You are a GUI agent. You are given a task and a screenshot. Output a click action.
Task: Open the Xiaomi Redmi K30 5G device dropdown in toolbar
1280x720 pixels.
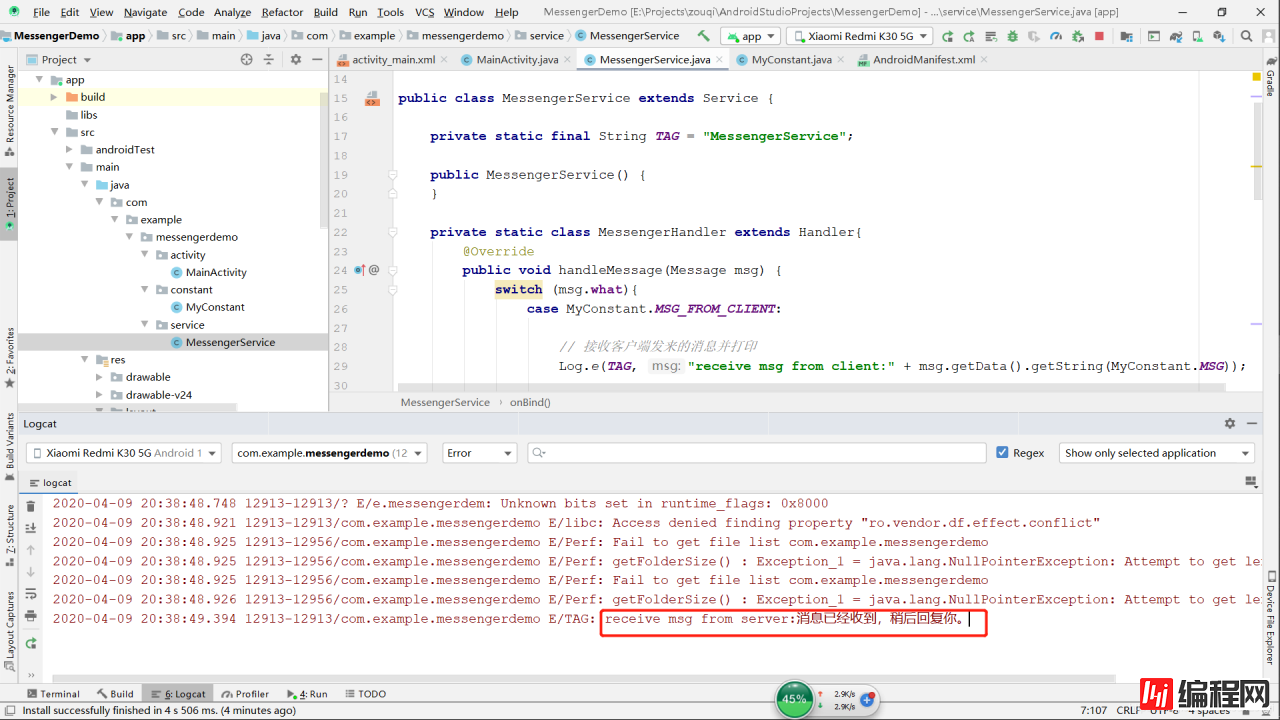pyautogui.click(x=860, y=36)
